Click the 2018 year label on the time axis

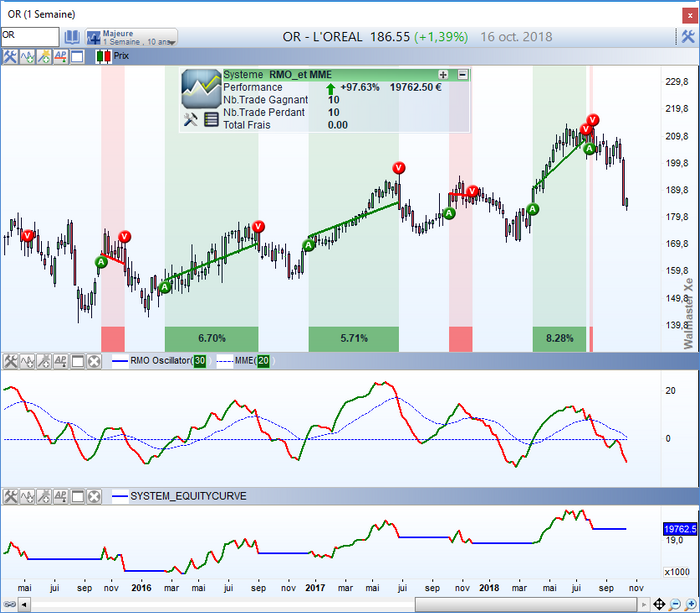pos(489,588)
